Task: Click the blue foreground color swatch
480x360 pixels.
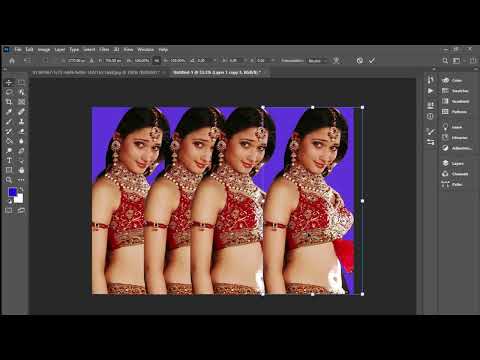Action: 12,192
